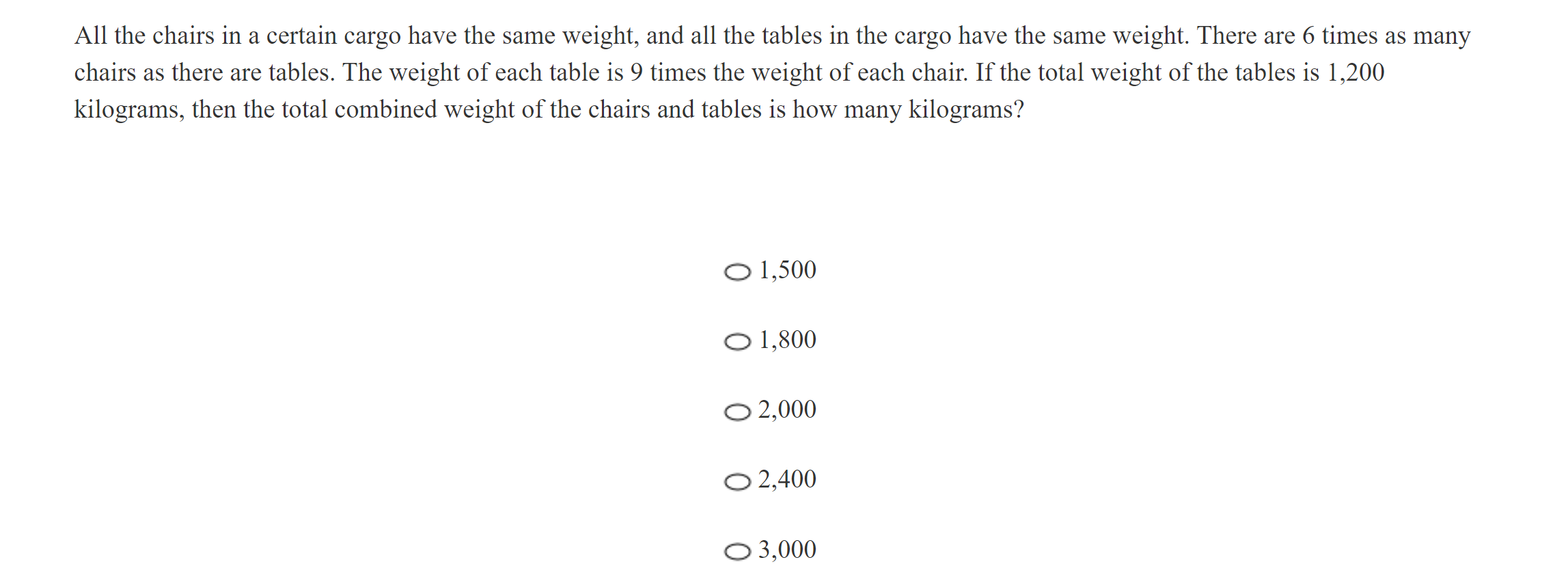1568x588 pixels.
Task: Pick the smallest answer value listed
Action: point(738,271)
